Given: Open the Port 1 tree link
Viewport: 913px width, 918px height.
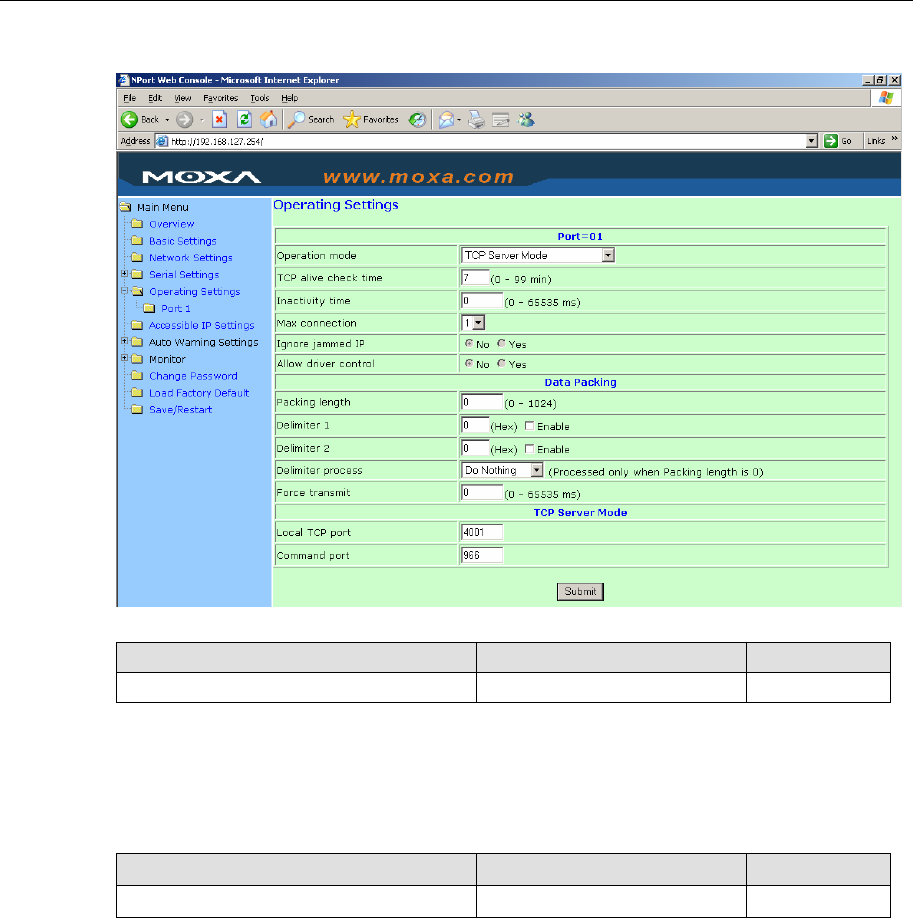Looking at the screenshot, I should pyautogui.click(x=176, y=308).
